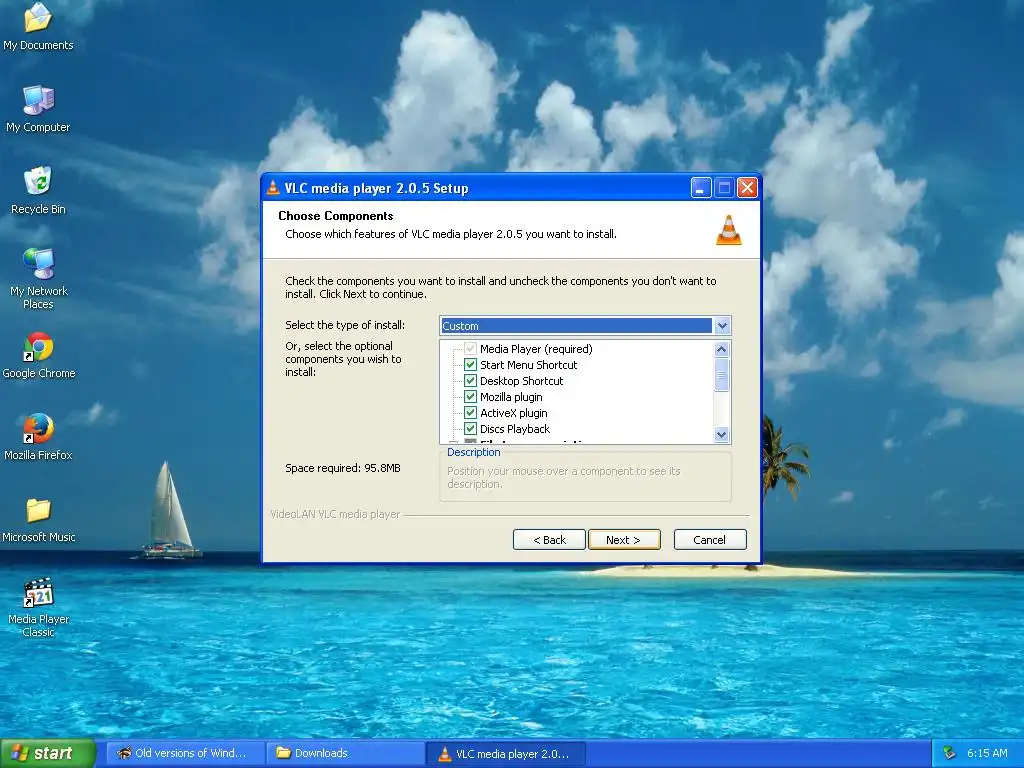Select the Recycle Bin icon
Viewport: 1024px width, 768px height.
(x=38, y=190)
